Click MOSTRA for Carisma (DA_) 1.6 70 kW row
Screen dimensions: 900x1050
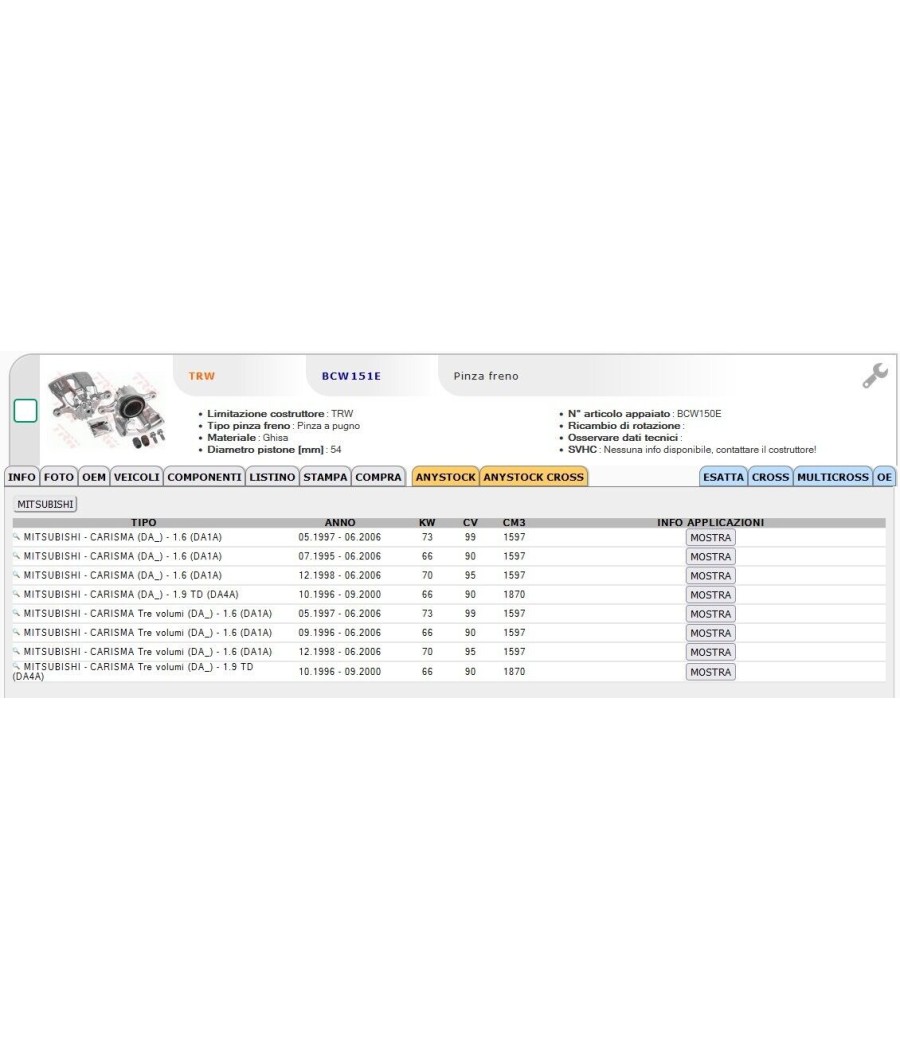tap(710, 576)
